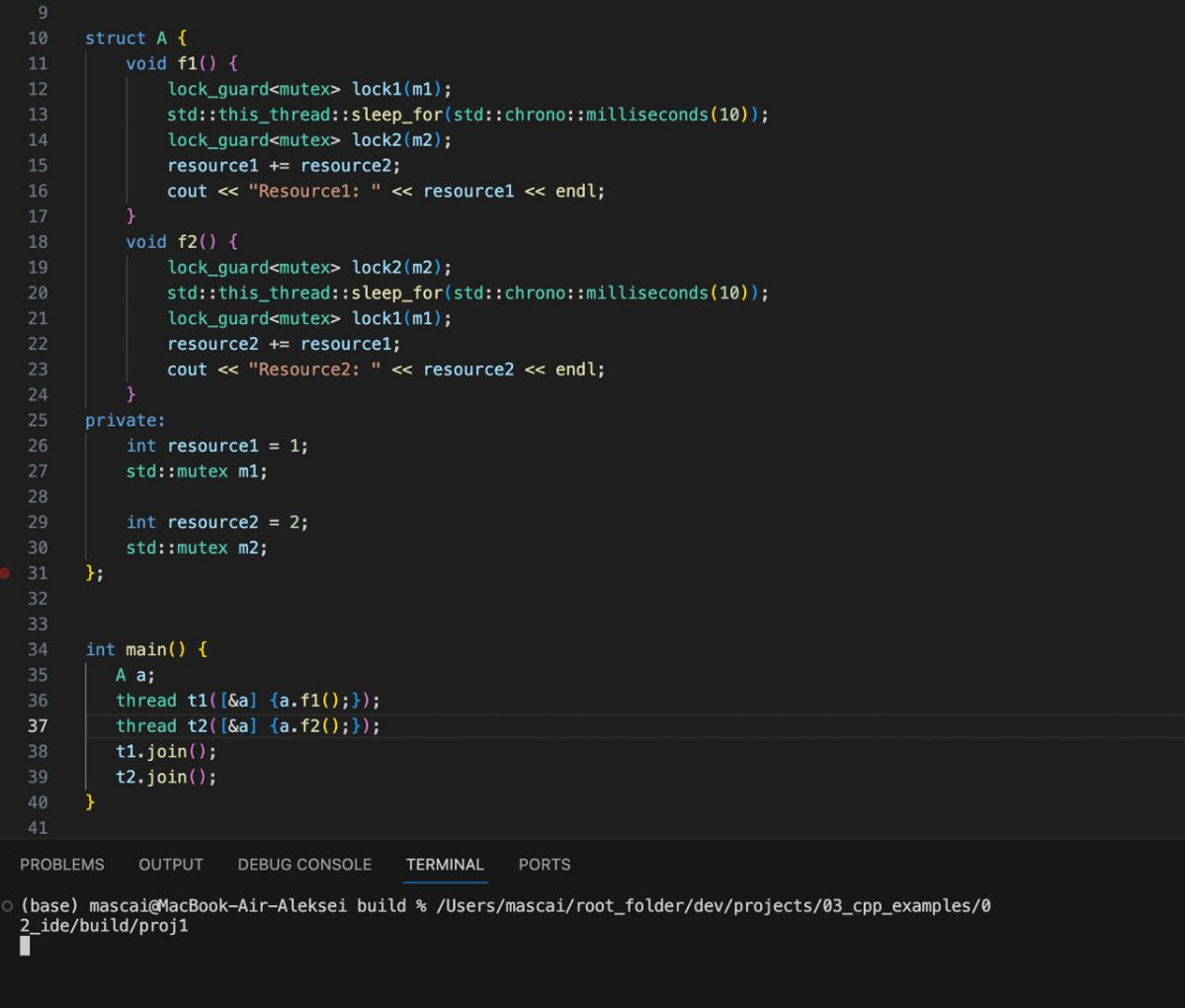Place cursor on 'main' function name
The image size is (1185, 1008).
pyautogui.click(x=145, y=649)
